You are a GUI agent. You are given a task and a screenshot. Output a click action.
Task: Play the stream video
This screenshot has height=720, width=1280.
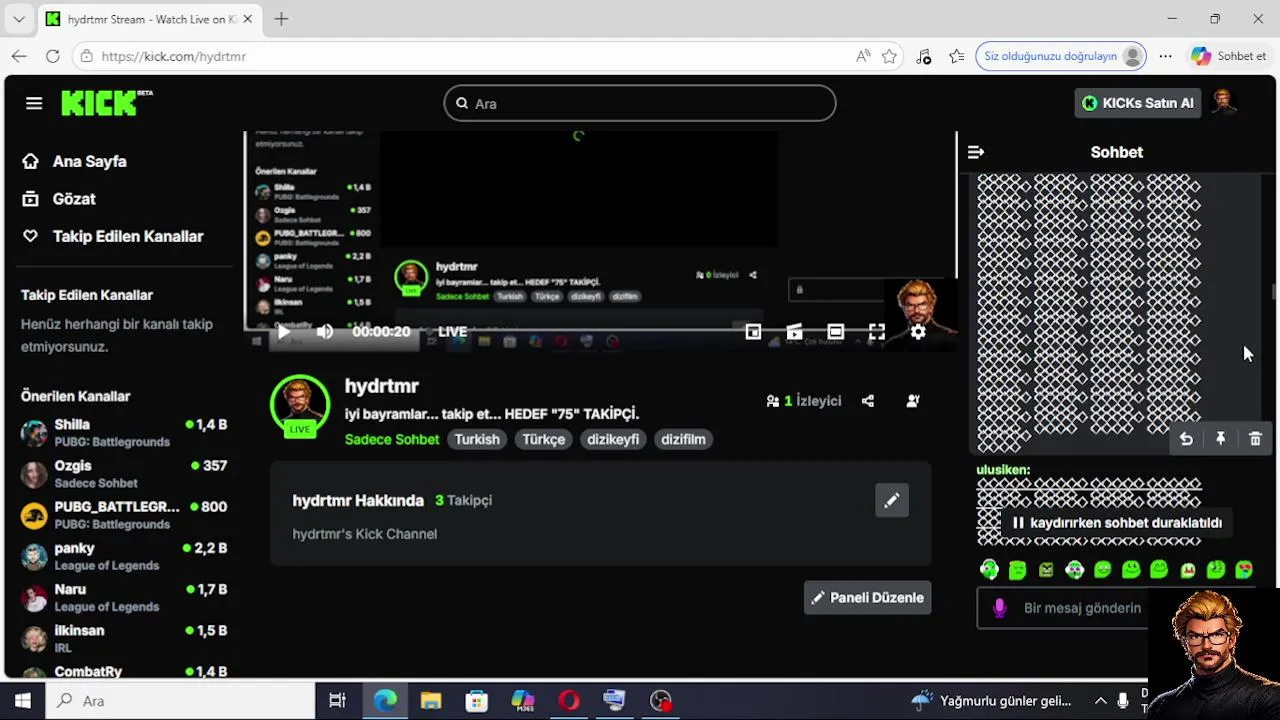click(x=284, y=332)
